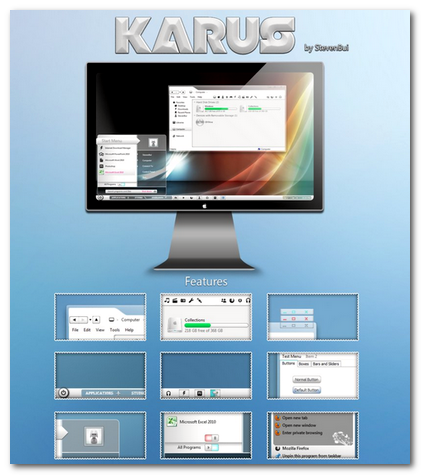Click the user avatar picture in the start menu preview
The width and height of the screenshot is (421, 475).
tap(93, 436)
